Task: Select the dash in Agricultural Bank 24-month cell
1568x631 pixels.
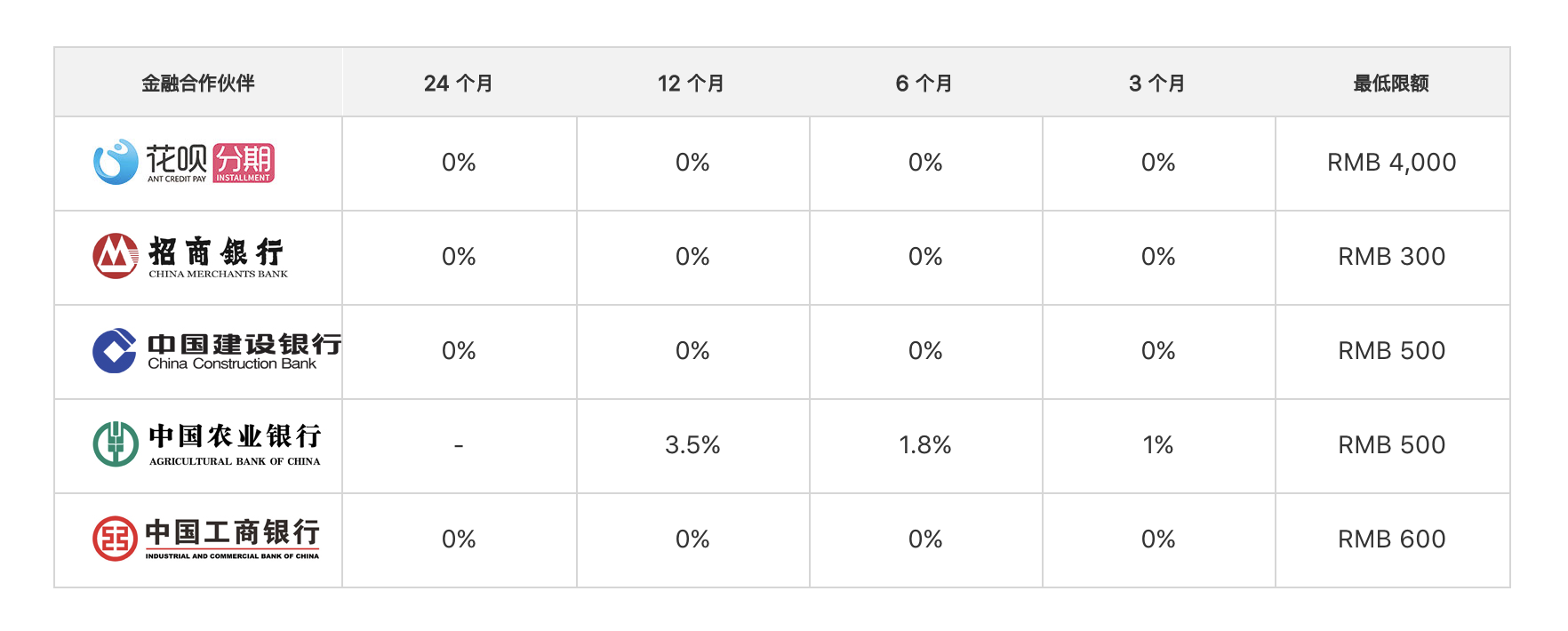Action: [x=459, y=445]
